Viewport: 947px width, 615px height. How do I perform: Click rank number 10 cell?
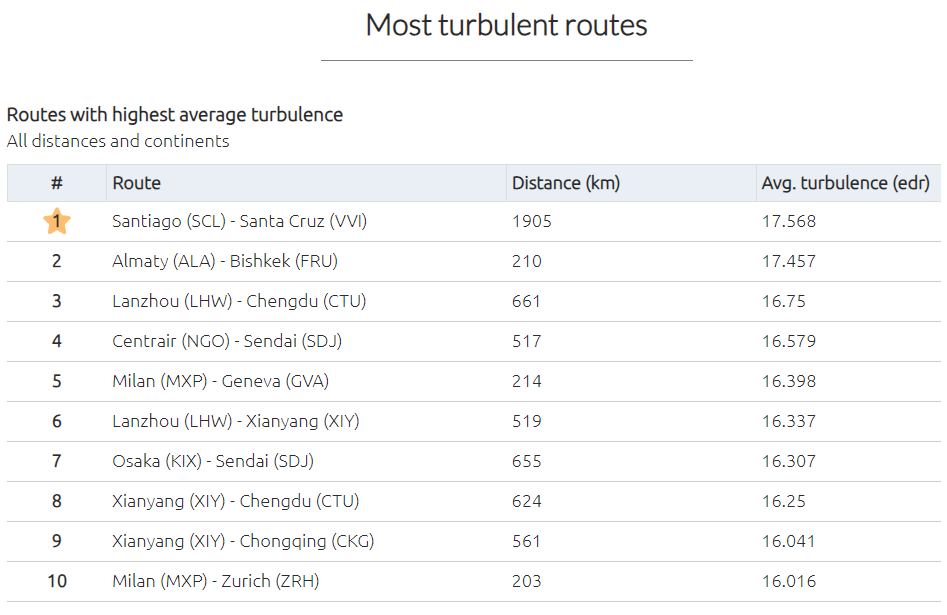click(57, 581)
